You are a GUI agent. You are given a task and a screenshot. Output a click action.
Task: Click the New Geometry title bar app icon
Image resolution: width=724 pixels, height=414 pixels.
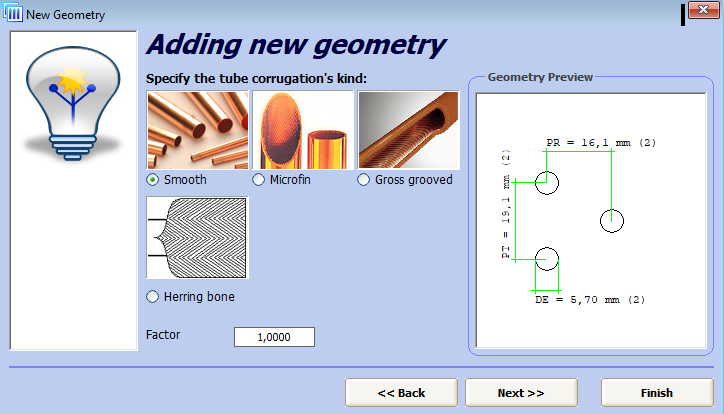tap(13, 13)
